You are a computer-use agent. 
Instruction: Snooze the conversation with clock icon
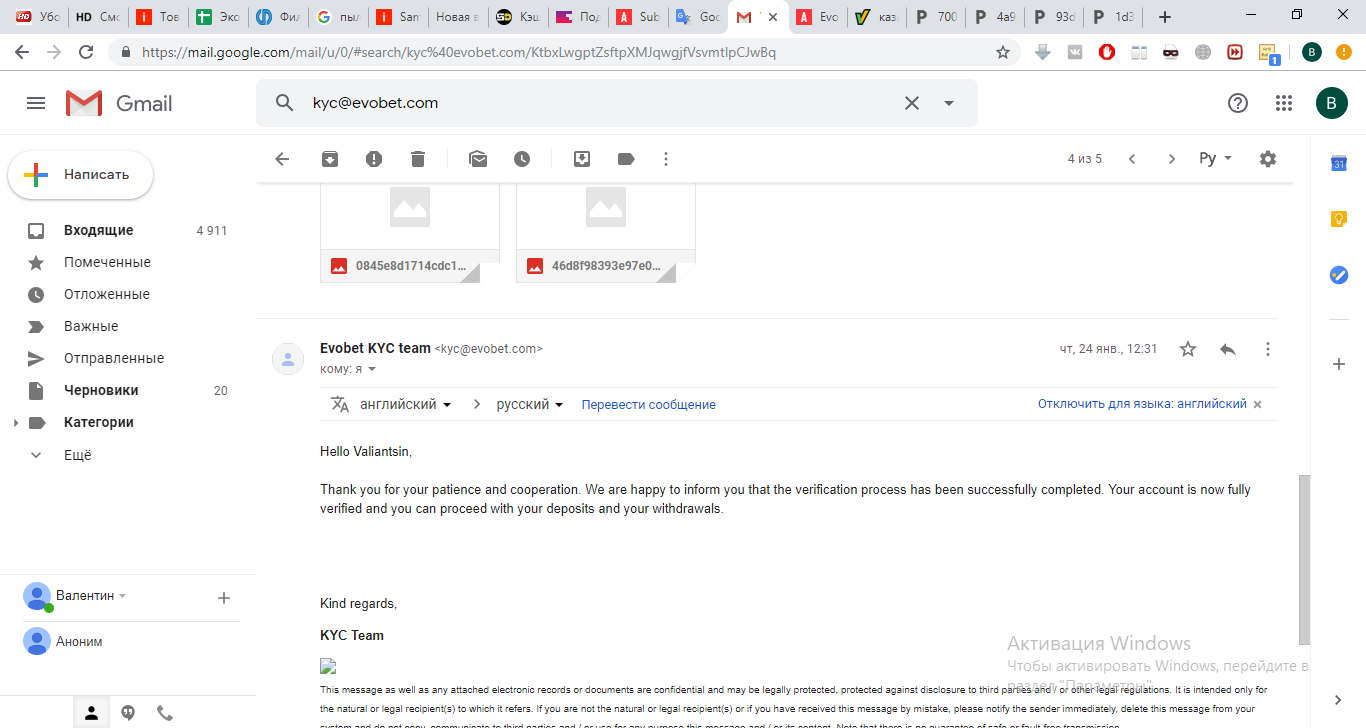522,159
